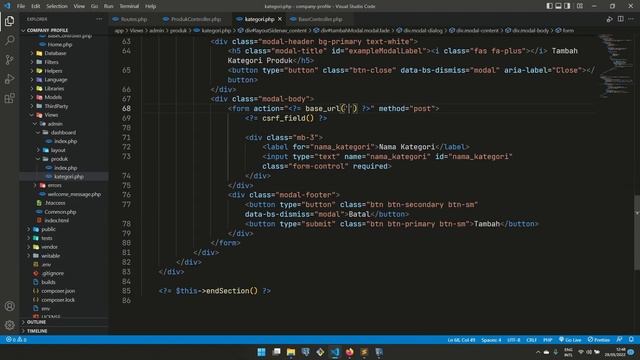Open the Source Control view

pyautogui.click(x=9, y=60)
